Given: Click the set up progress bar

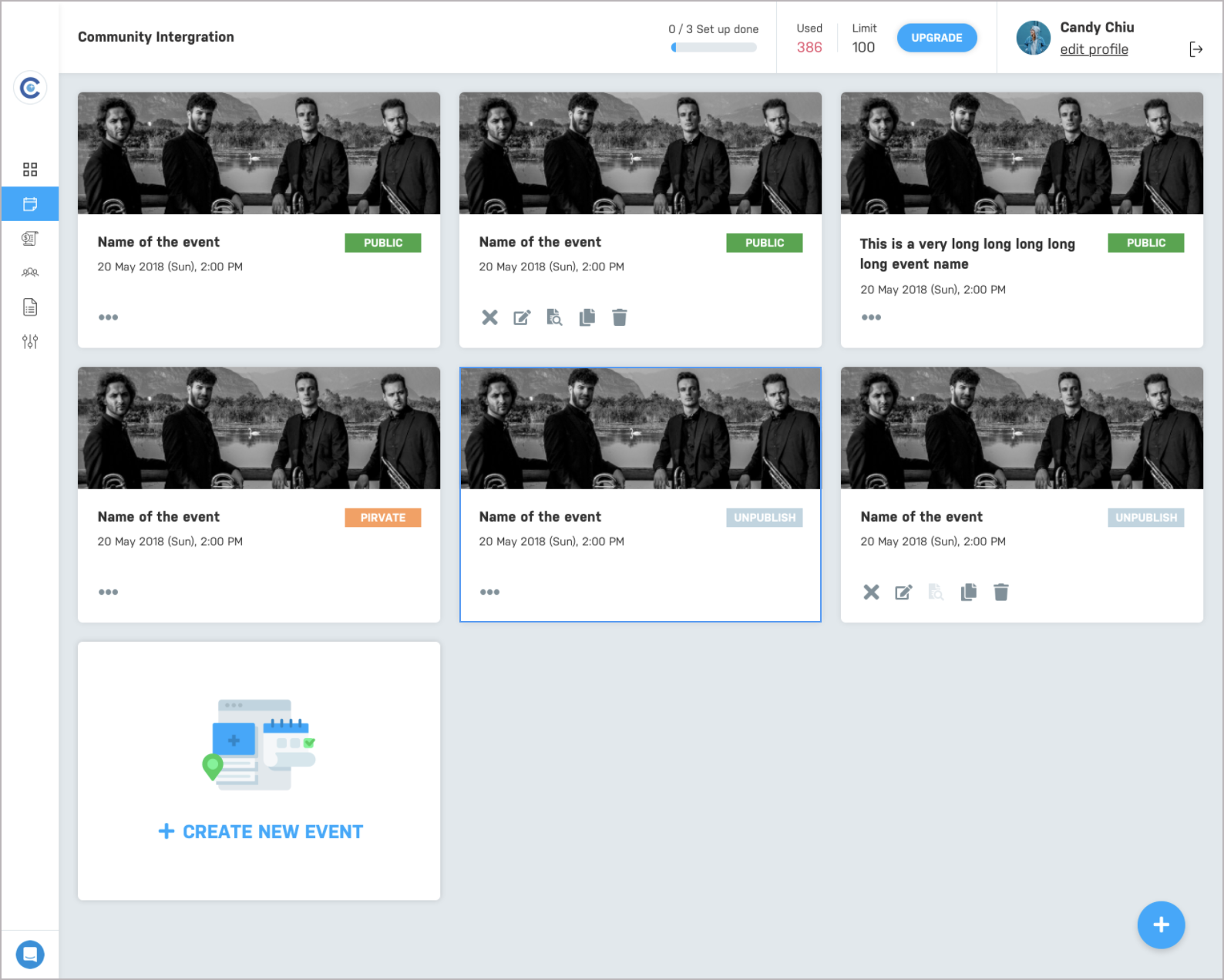Looking at the screenshot, I should pyautogui.click(x=714, y=48).
